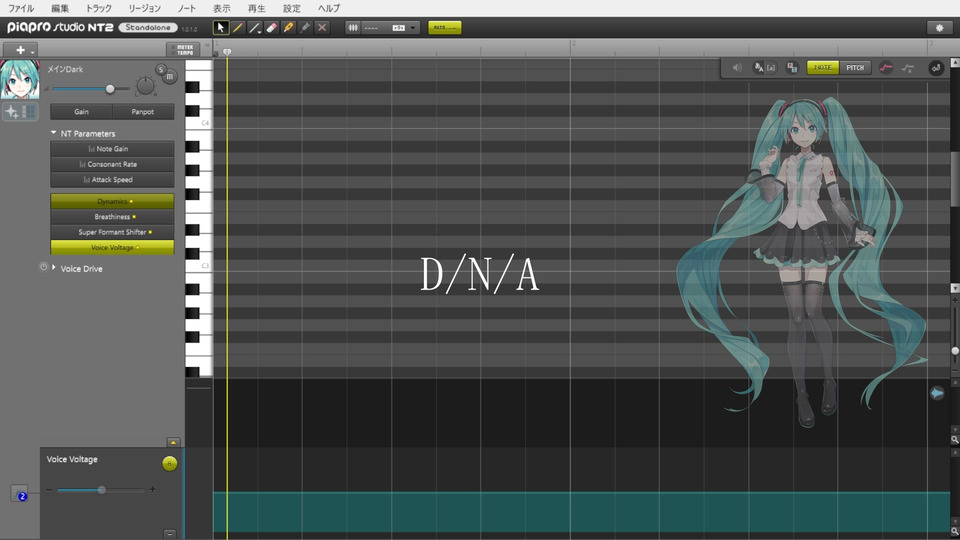Select the arrow pointer tool
The image size is (960, 540).
[221, 28]
